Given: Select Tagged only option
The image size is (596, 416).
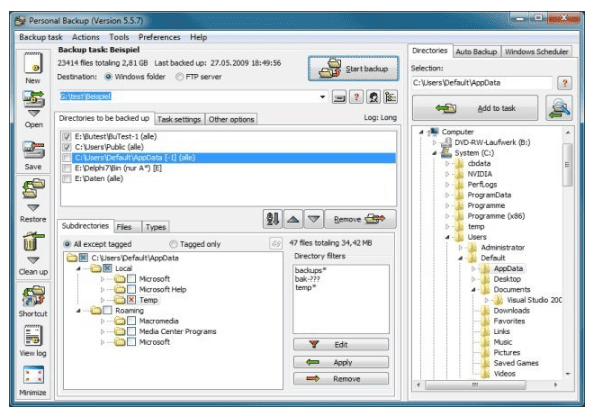Looking at the screenshot, I should click(x=174, y=244).
